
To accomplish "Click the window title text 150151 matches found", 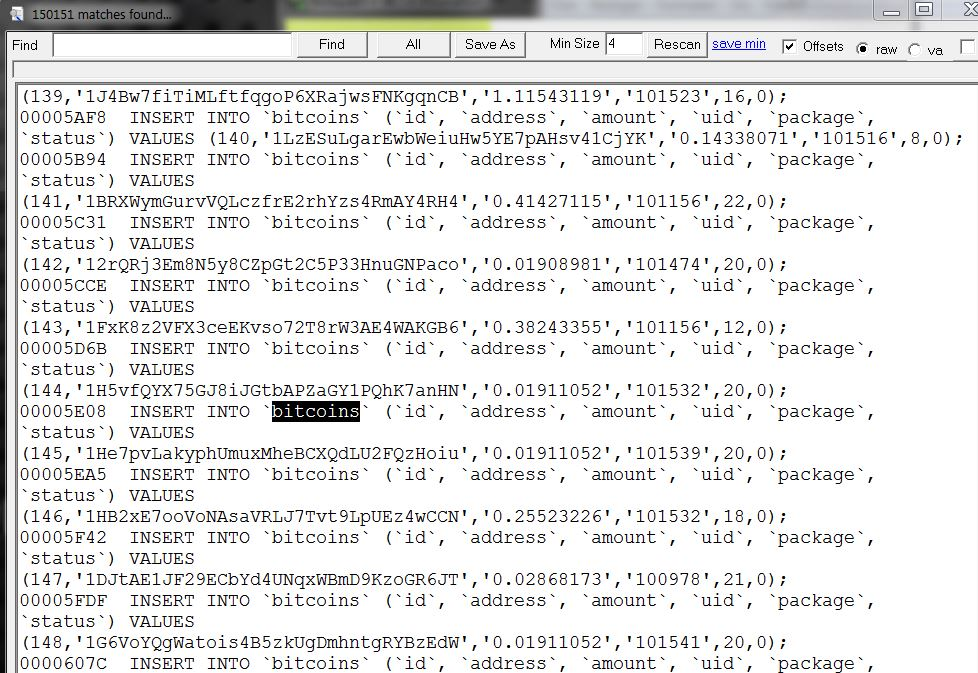I will [x=102, y=14].
